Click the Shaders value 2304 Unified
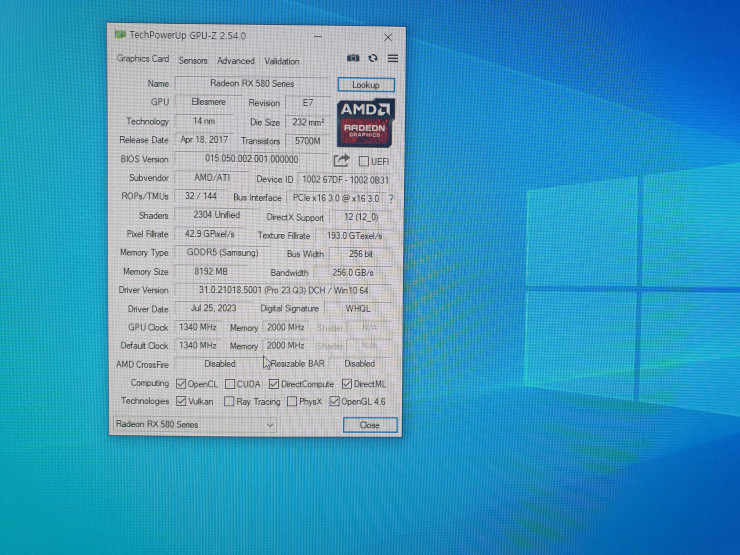 [x=217, y=215]
